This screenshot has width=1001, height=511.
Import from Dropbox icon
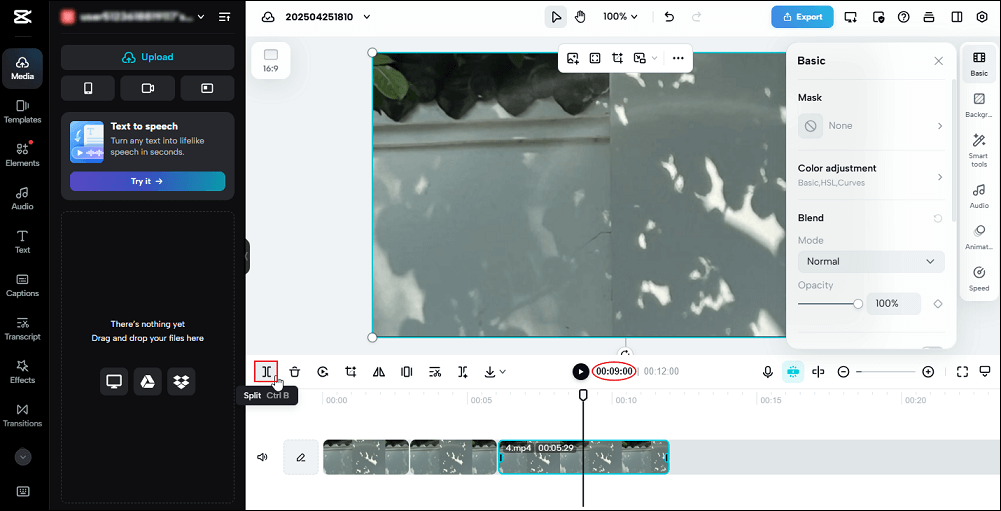pos(181,381)
